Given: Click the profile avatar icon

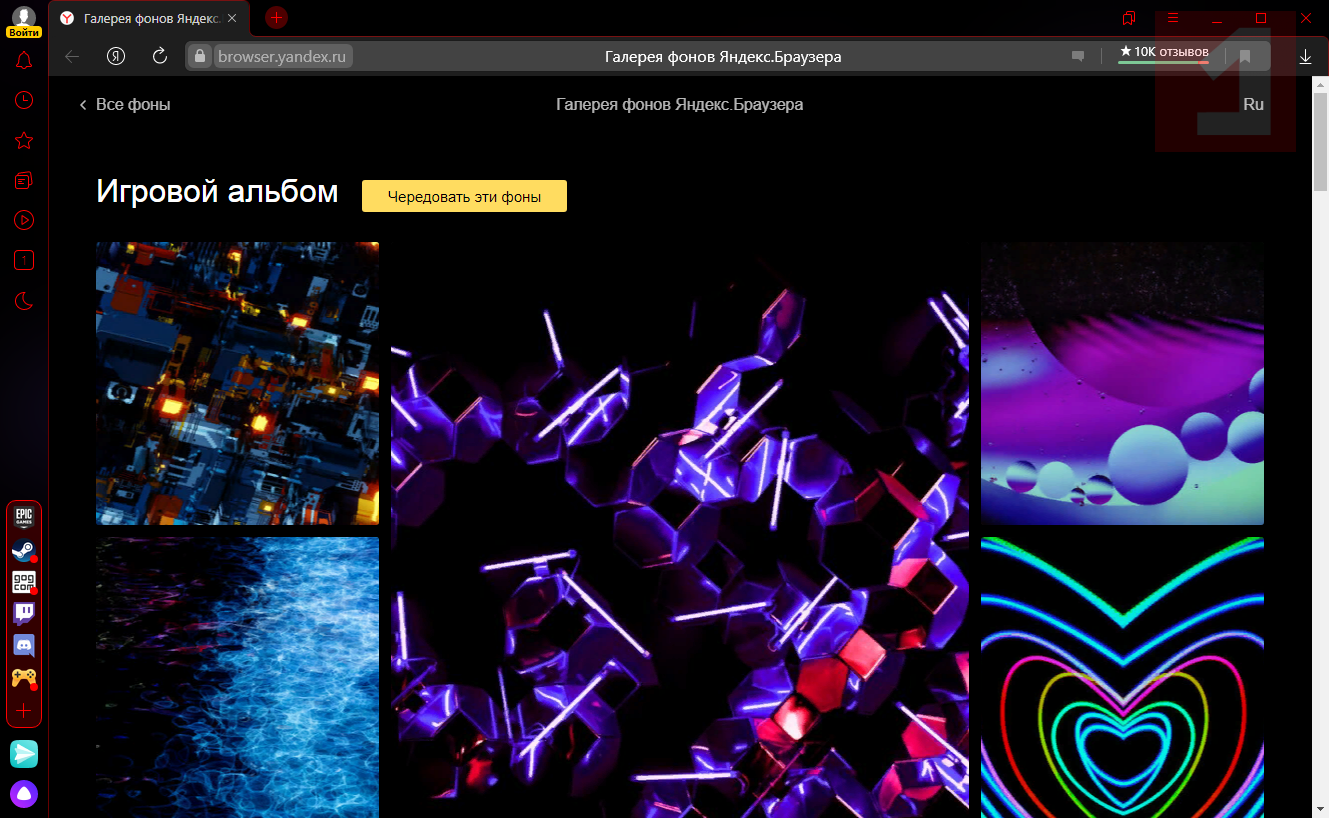Looking at the screenshot, I should (24, 15).
